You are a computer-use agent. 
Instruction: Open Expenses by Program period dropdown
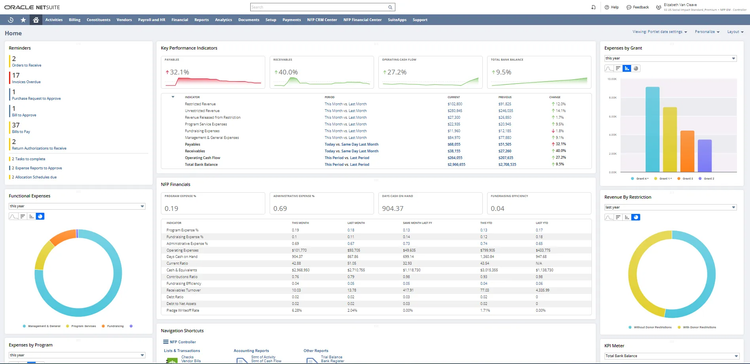coord(77,355)
